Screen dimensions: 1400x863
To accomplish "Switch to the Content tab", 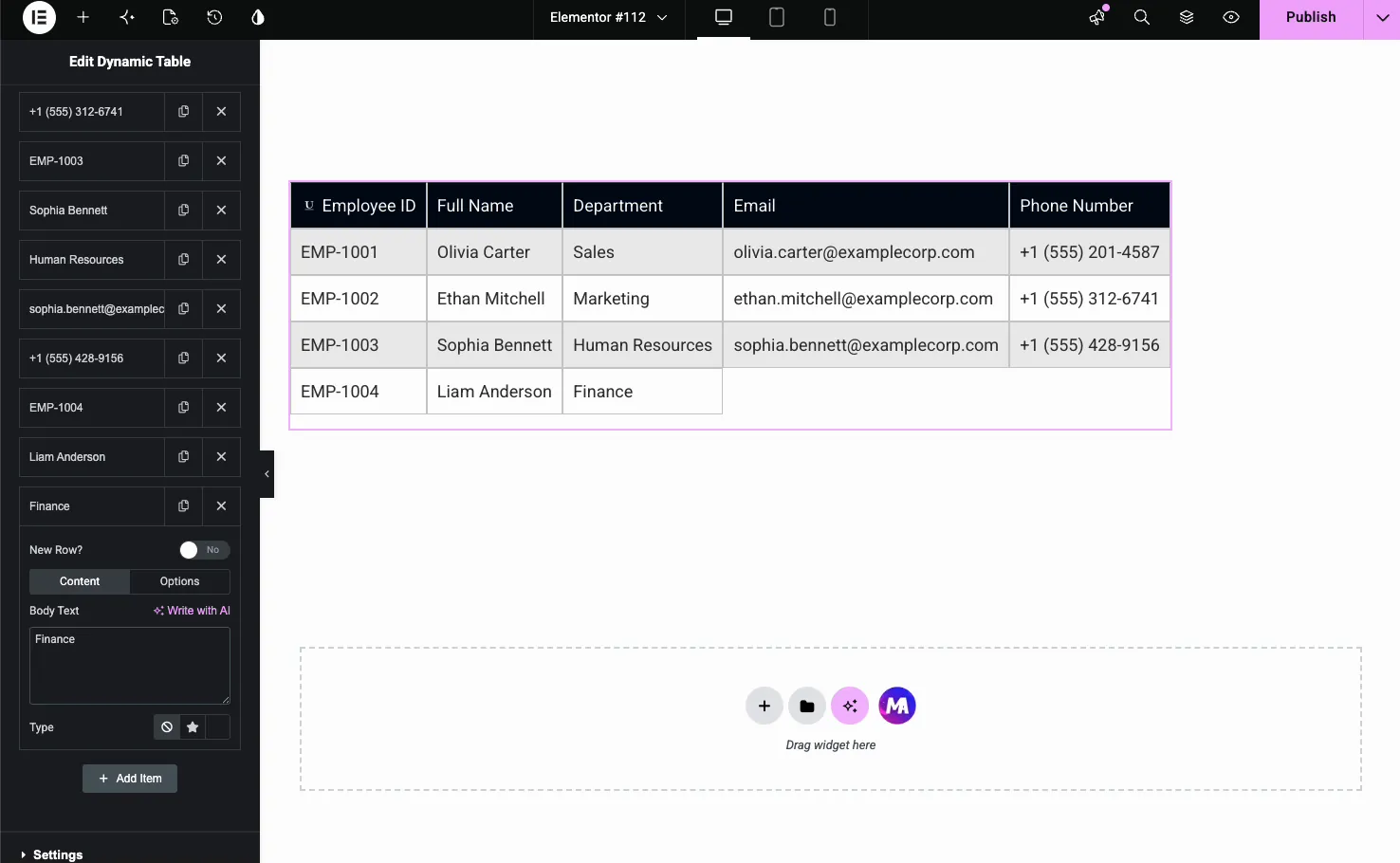I will 80,581.
